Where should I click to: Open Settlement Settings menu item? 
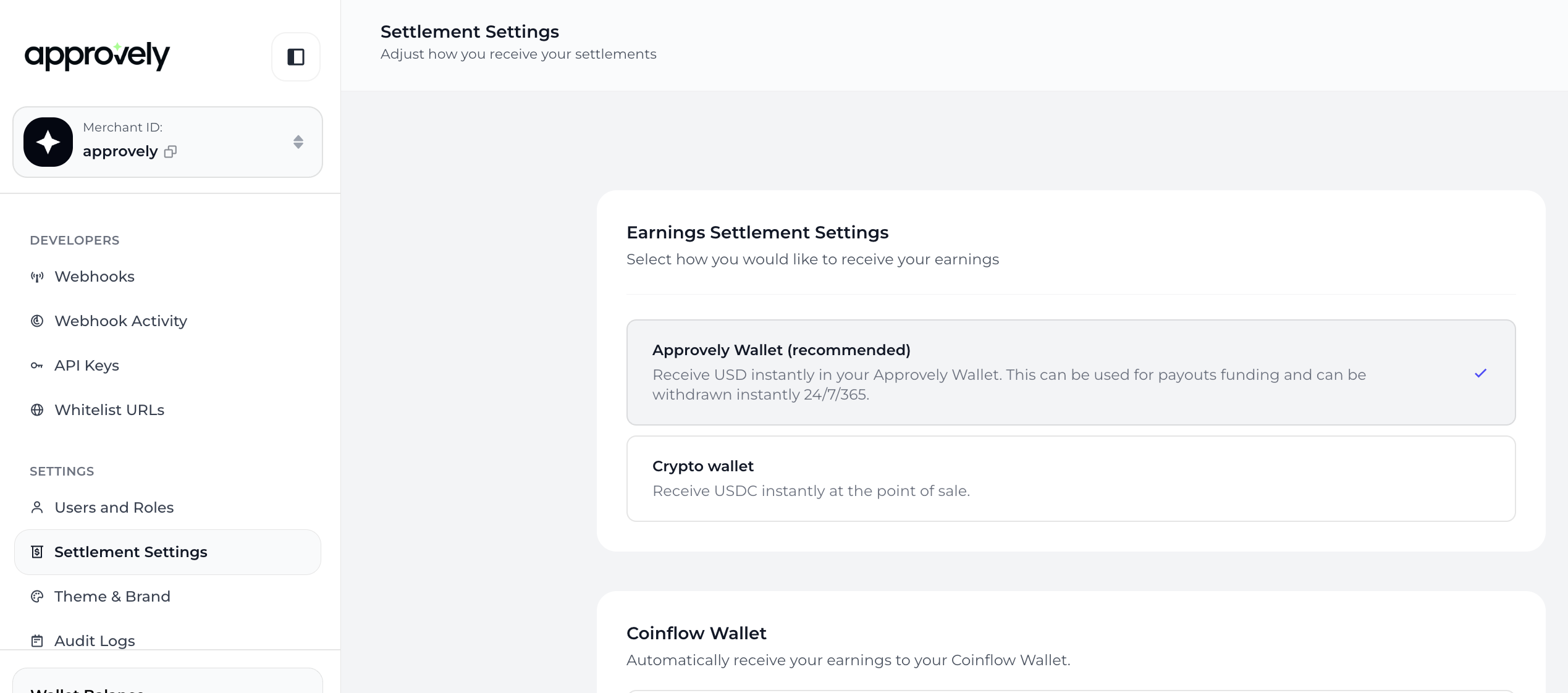pos(131,552)
